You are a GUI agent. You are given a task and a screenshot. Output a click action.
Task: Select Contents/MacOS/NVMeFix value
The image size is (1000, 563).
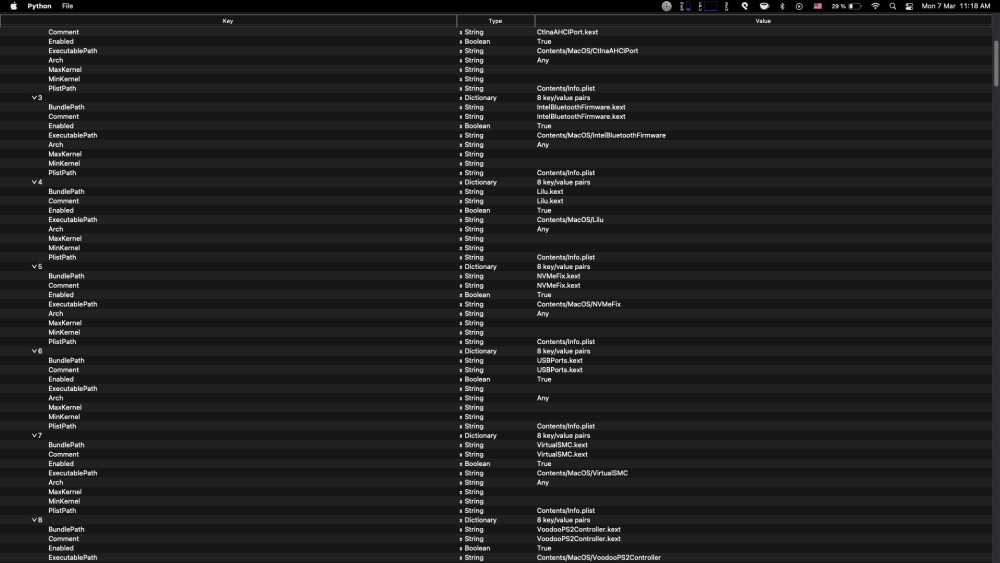[x=578, y=304]
